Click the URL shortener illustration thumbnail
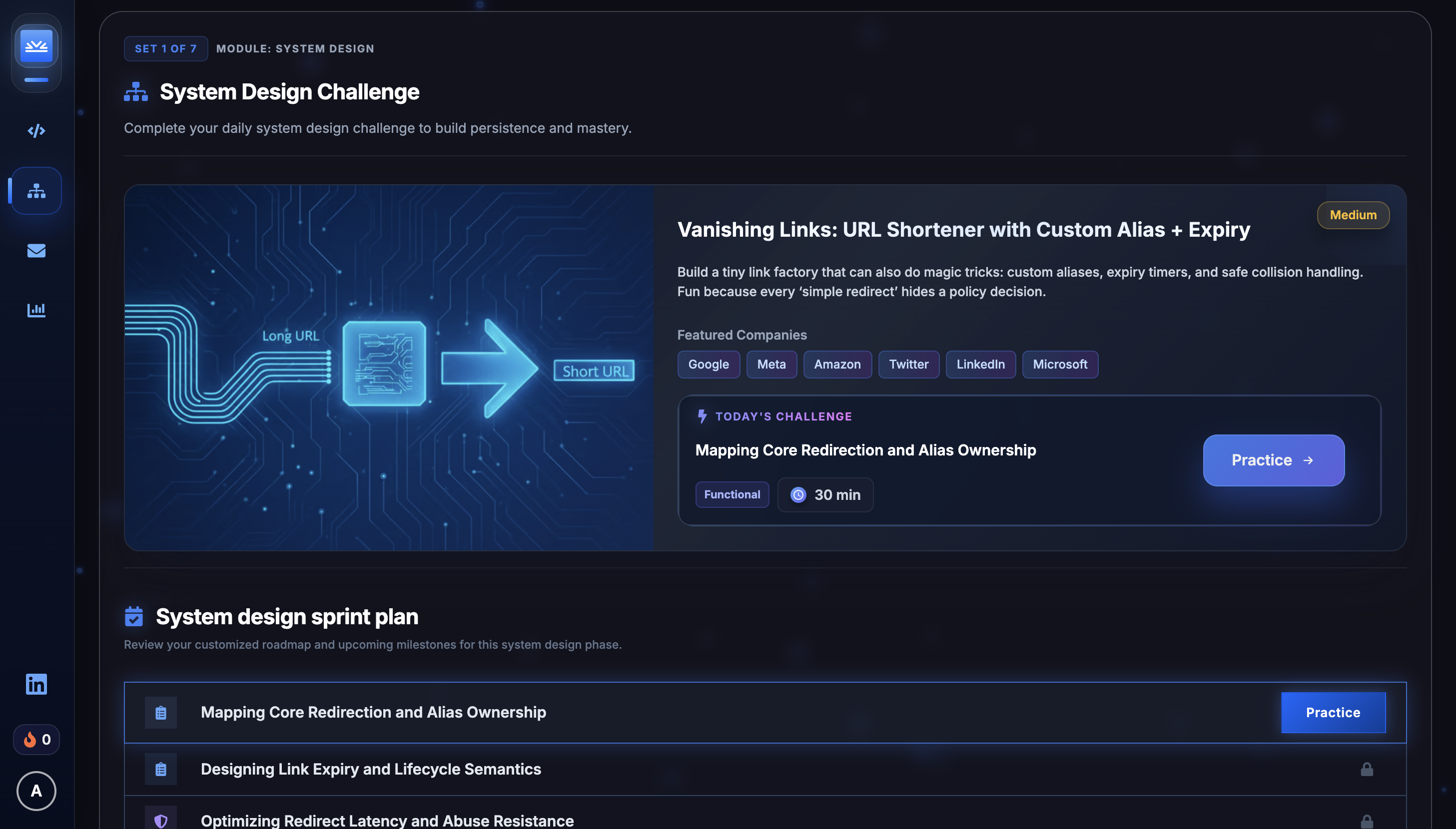1456x829 pixels. tap(389, 368)
